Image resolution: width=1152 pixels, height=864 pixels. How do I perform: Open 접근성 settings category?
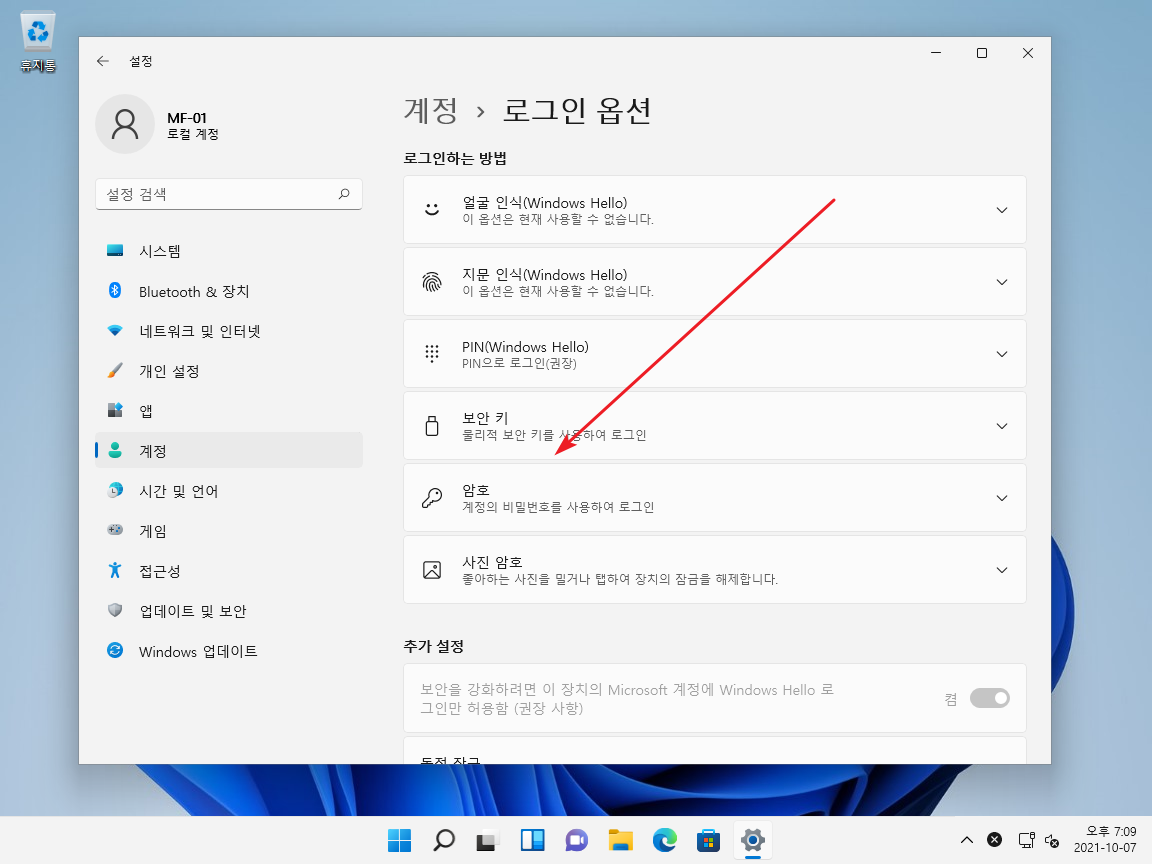click(228, 571)
